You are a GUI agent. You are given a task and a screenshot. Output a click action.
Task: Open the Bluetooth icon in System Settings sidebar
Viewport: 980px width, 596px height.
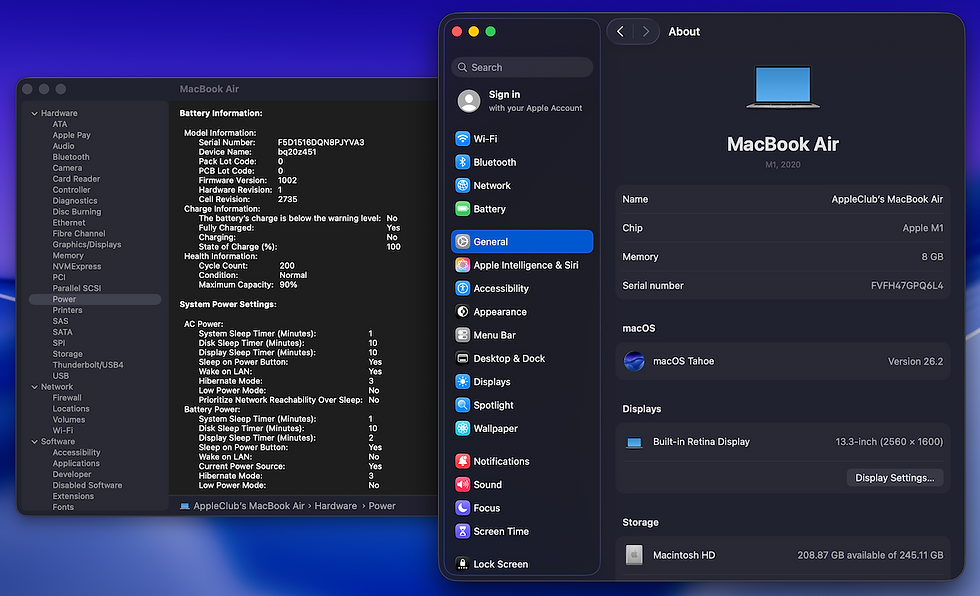[462, 162]
